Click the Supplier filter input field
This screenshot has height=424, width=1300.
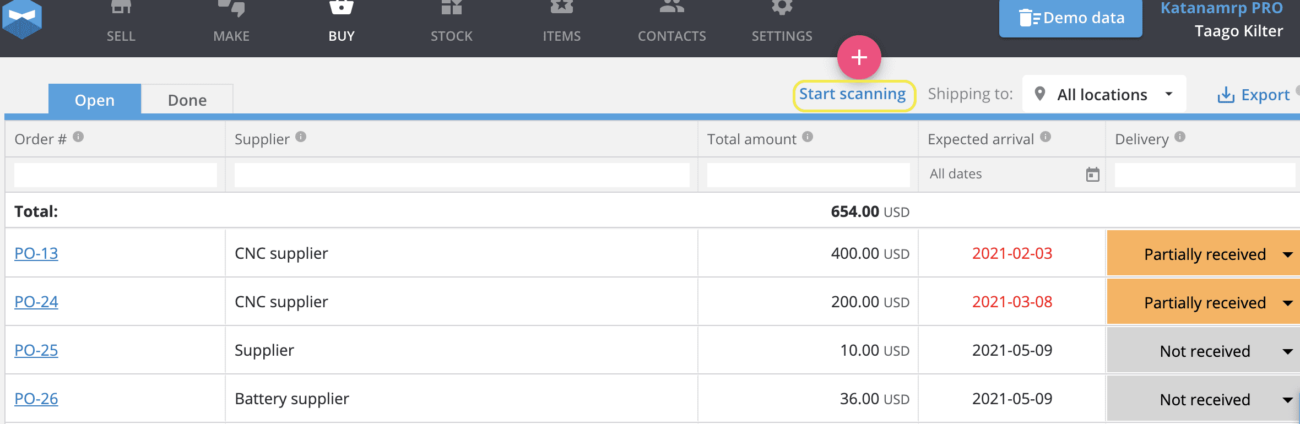[x=462, y=175]
